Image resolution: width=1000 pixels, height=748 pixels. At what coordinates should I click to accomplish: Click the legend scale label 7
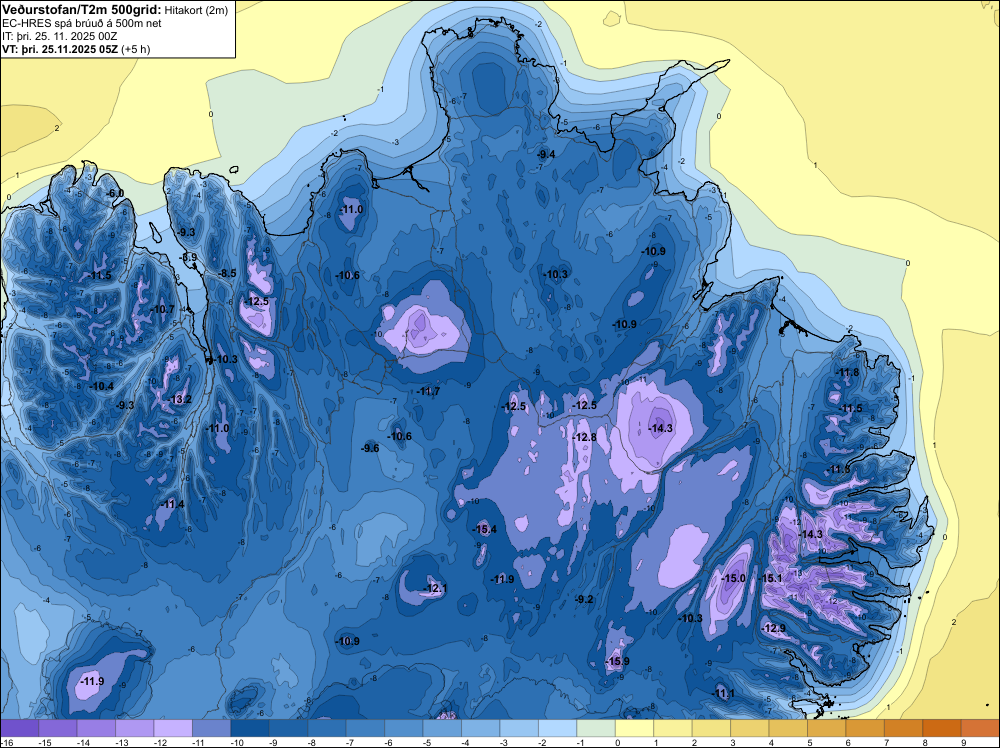coord(886,743)
